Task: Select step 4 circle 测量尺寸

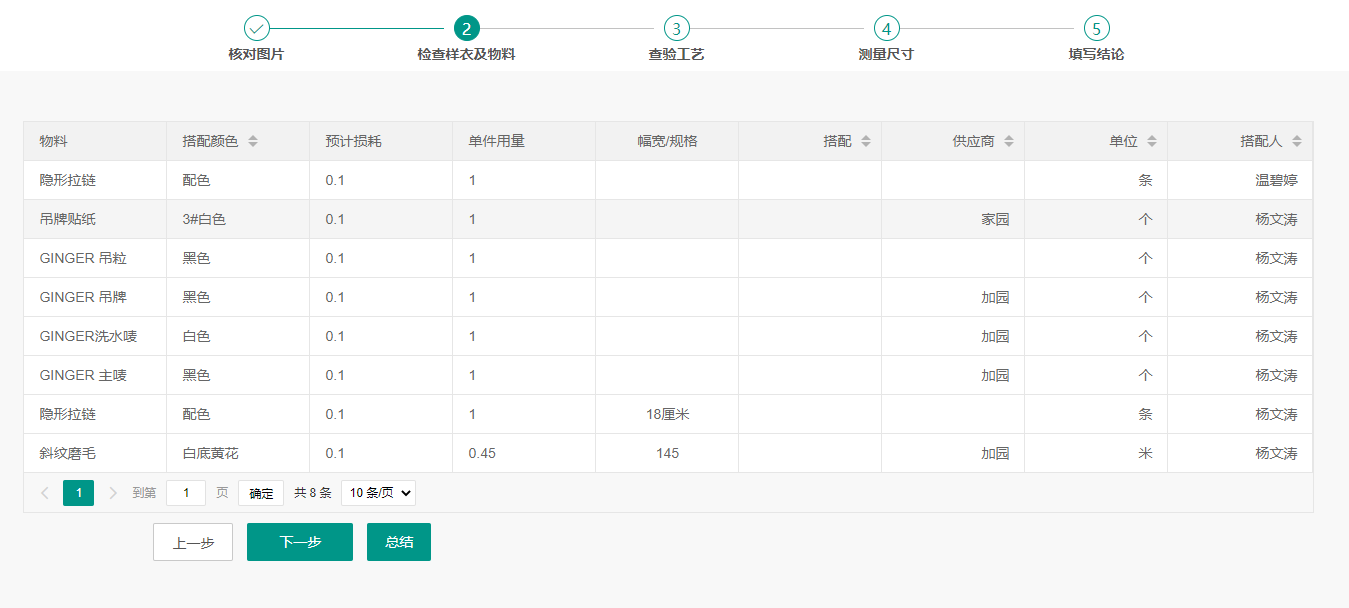Action: point(886,28)
